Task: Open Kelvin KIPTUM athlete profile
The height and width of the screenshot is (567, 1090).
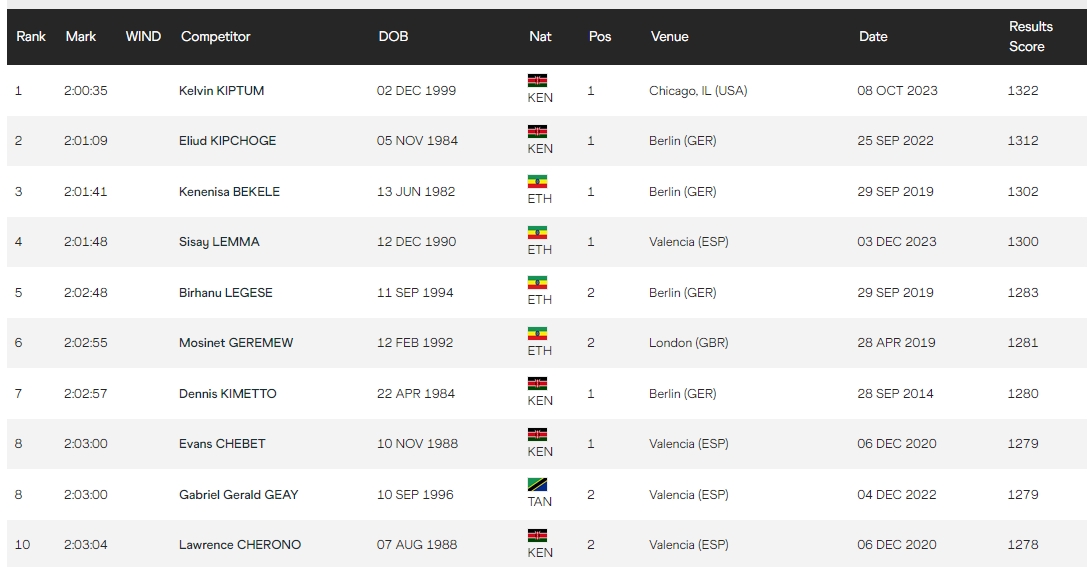Action: pos(221,91)
